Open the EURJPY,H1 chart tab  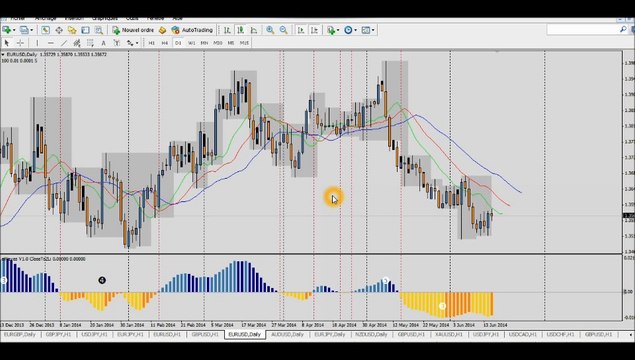(130, 335)
